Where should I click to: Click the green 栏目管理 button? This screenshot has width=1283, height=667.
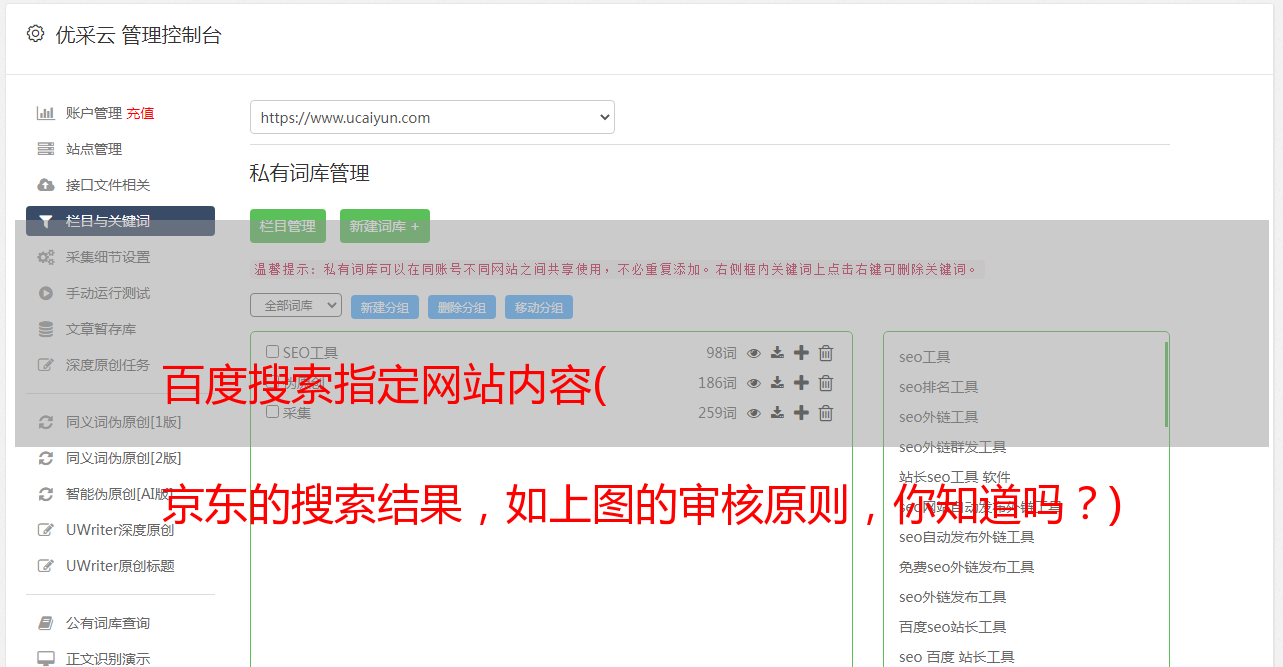(288, 226)
